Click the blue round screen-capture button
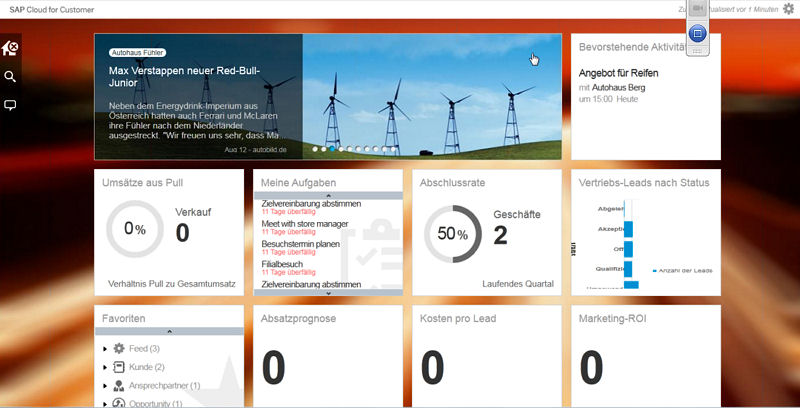 coord(697,34)
